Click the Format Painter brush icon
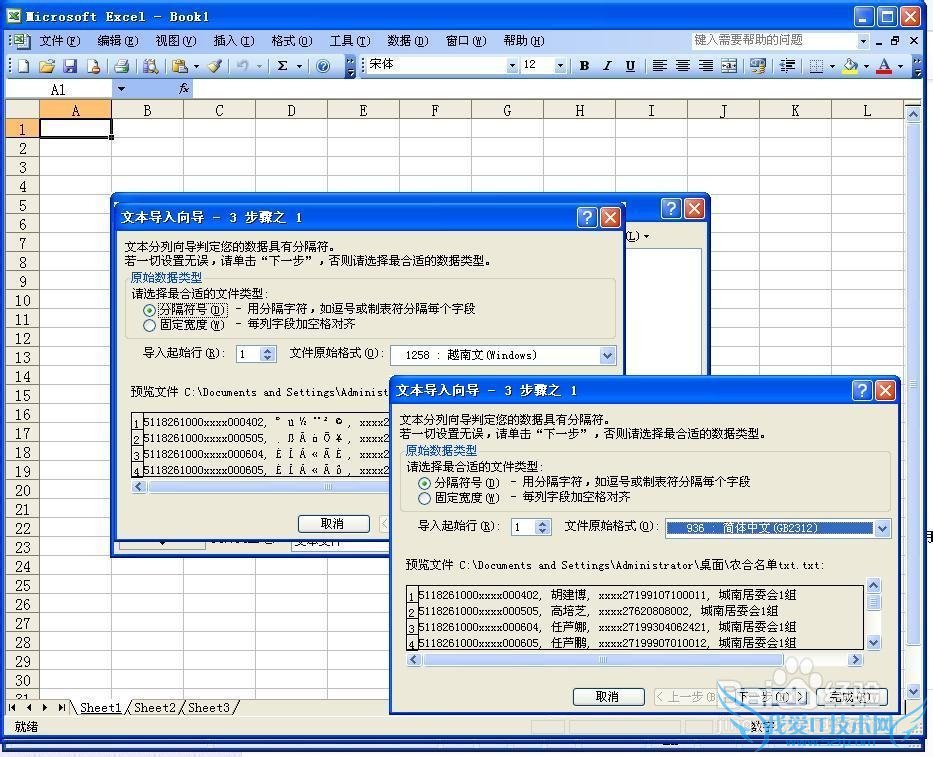The width and height of the screenshot is (933, 757). pos(215,66)
